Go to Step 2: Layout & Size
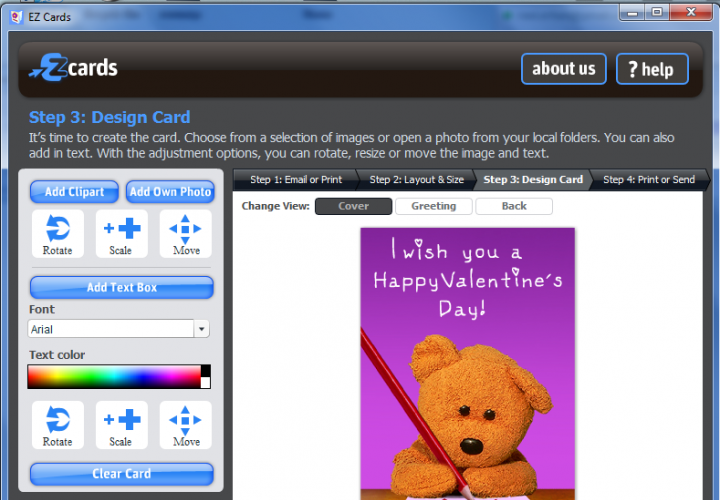The image size is (720, 500). pyautogui.click(x=416, y=180)
